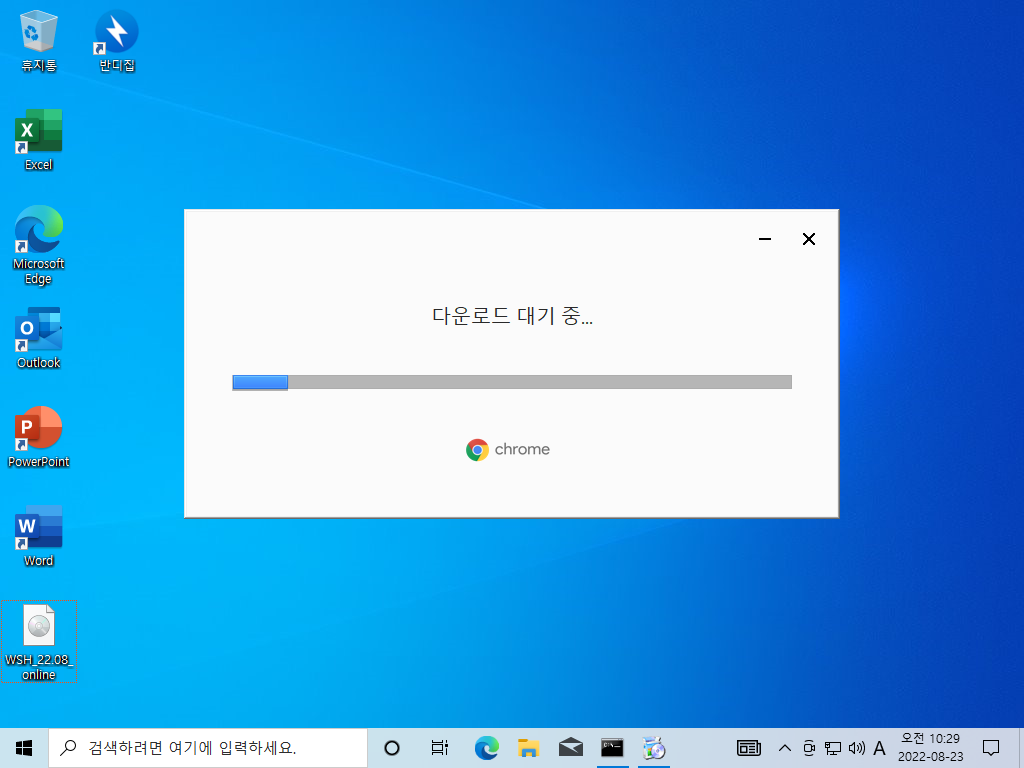Open Cortana circle button on taskbar
The width and height of the screenshot is (1024, 768).
click(x=392, y=748)
